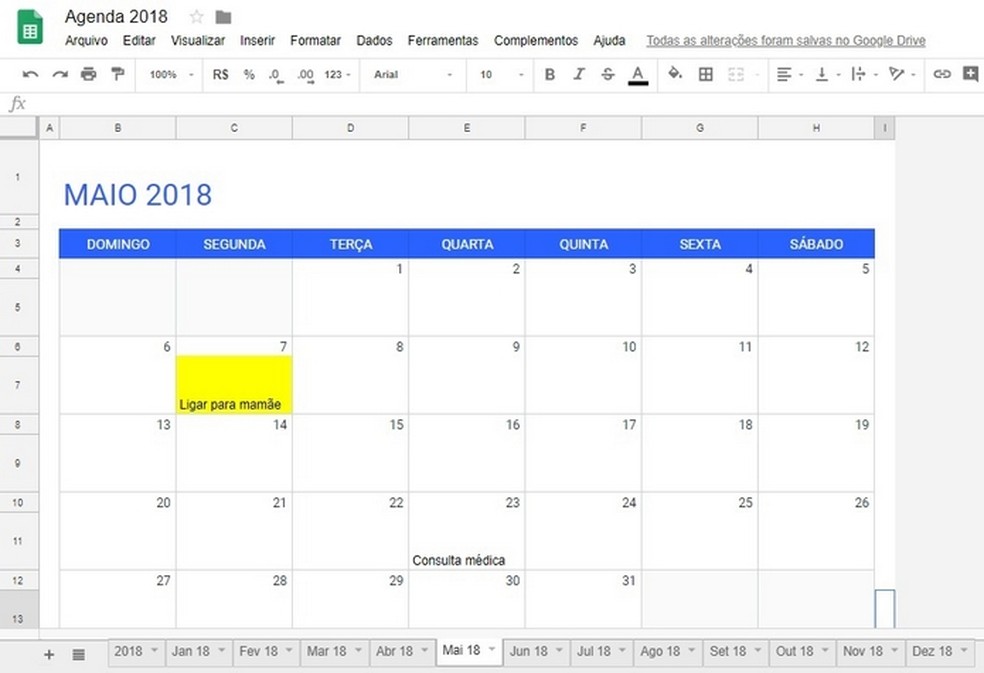Image resolution: width=984 pixels, height=673 pixels.
Task: Insert a link
Action: tap(940, 74)
